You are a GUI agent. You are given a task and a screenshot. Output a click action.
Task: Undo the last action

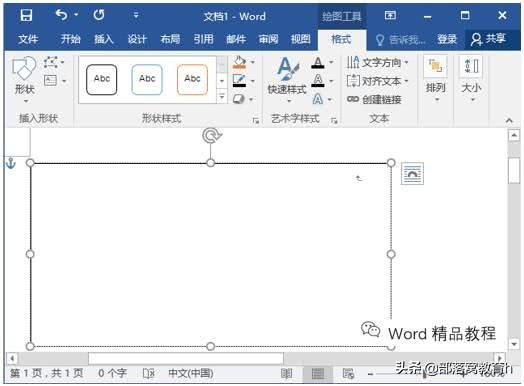[x=61, y=15]
